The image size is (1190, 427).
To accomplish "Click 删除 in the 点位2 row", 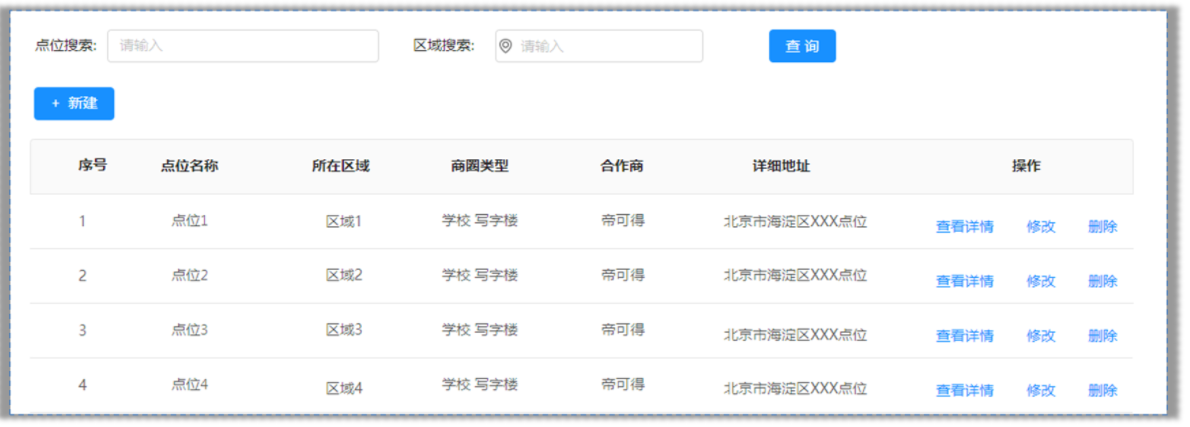I will pyautogui.click(x=1103, y=281).
